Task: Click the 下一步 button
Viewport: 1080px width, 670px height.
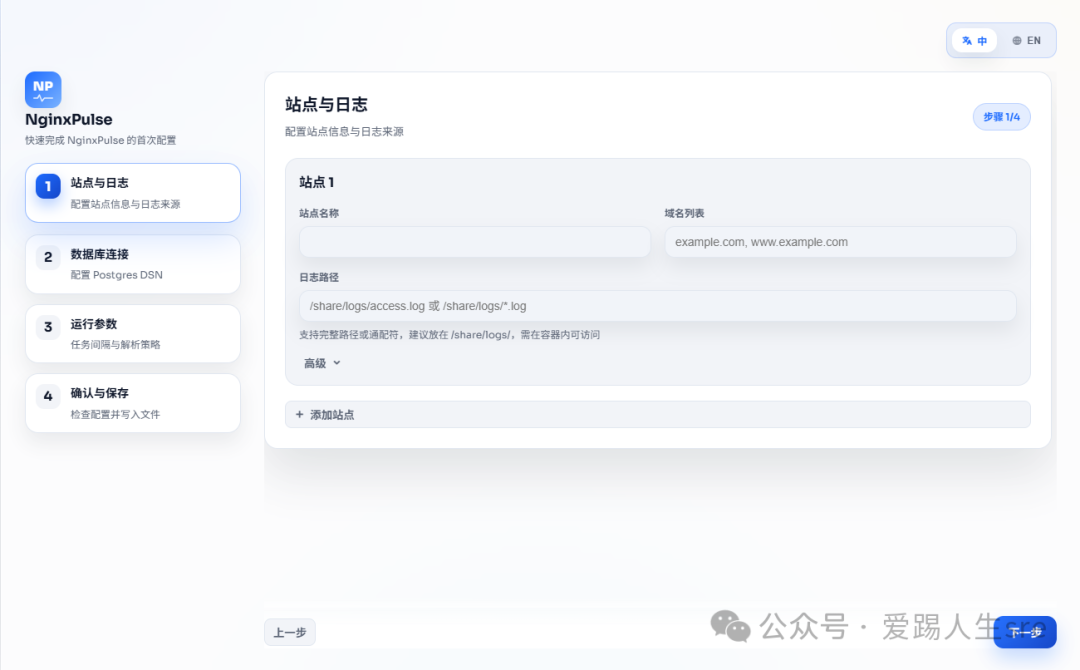Action: tap(1024, 632)
